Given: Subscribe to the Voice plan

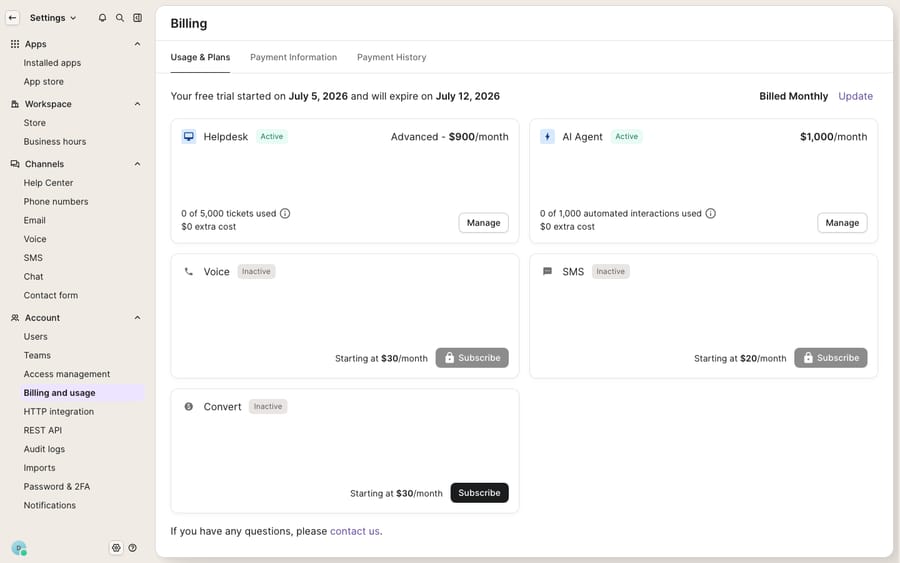Looking at the screenshot, I should pyautogui.click(x=472, y=358).
